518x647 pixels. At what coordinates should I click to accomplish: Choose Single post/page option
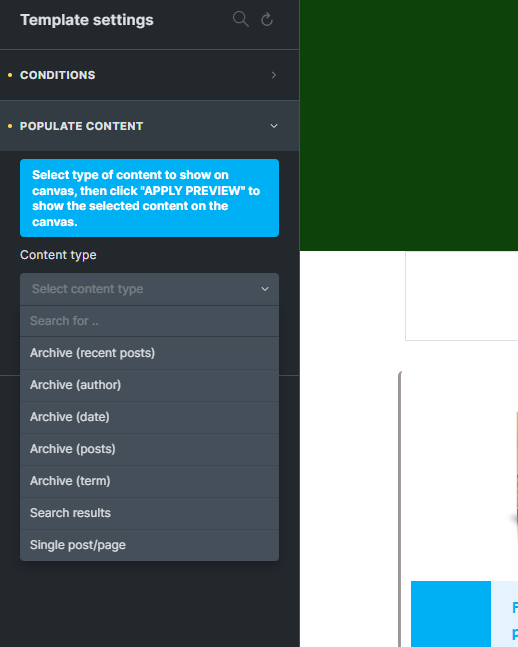coord(149,545)
